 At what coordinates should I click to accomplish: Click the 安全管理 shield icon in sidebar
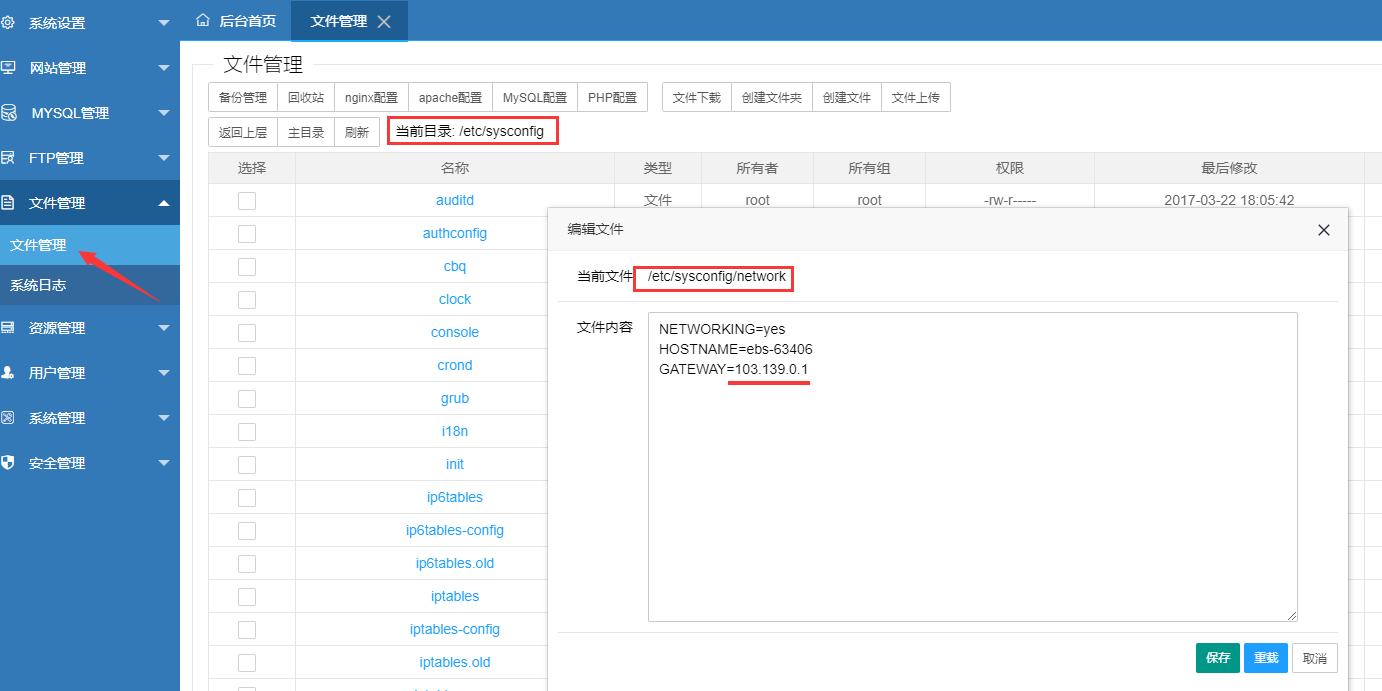pos(8,463)
